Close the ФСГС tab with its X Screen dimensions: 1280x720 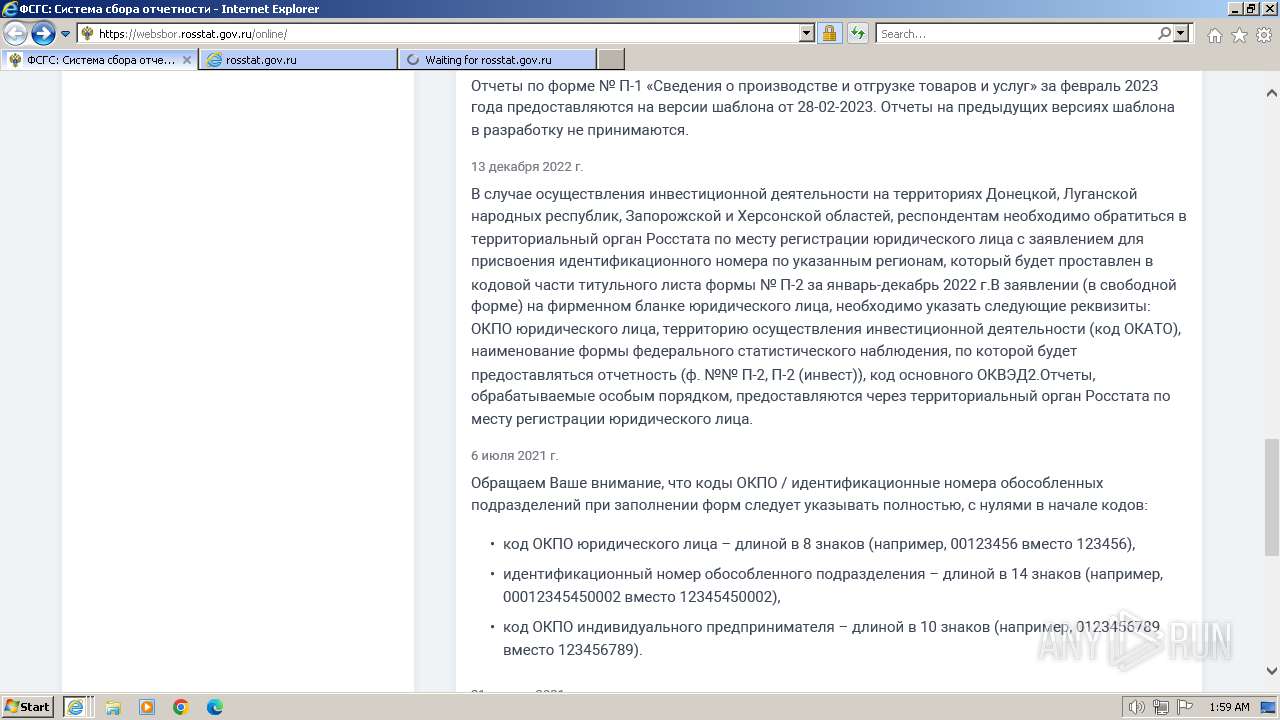point(186,60)
